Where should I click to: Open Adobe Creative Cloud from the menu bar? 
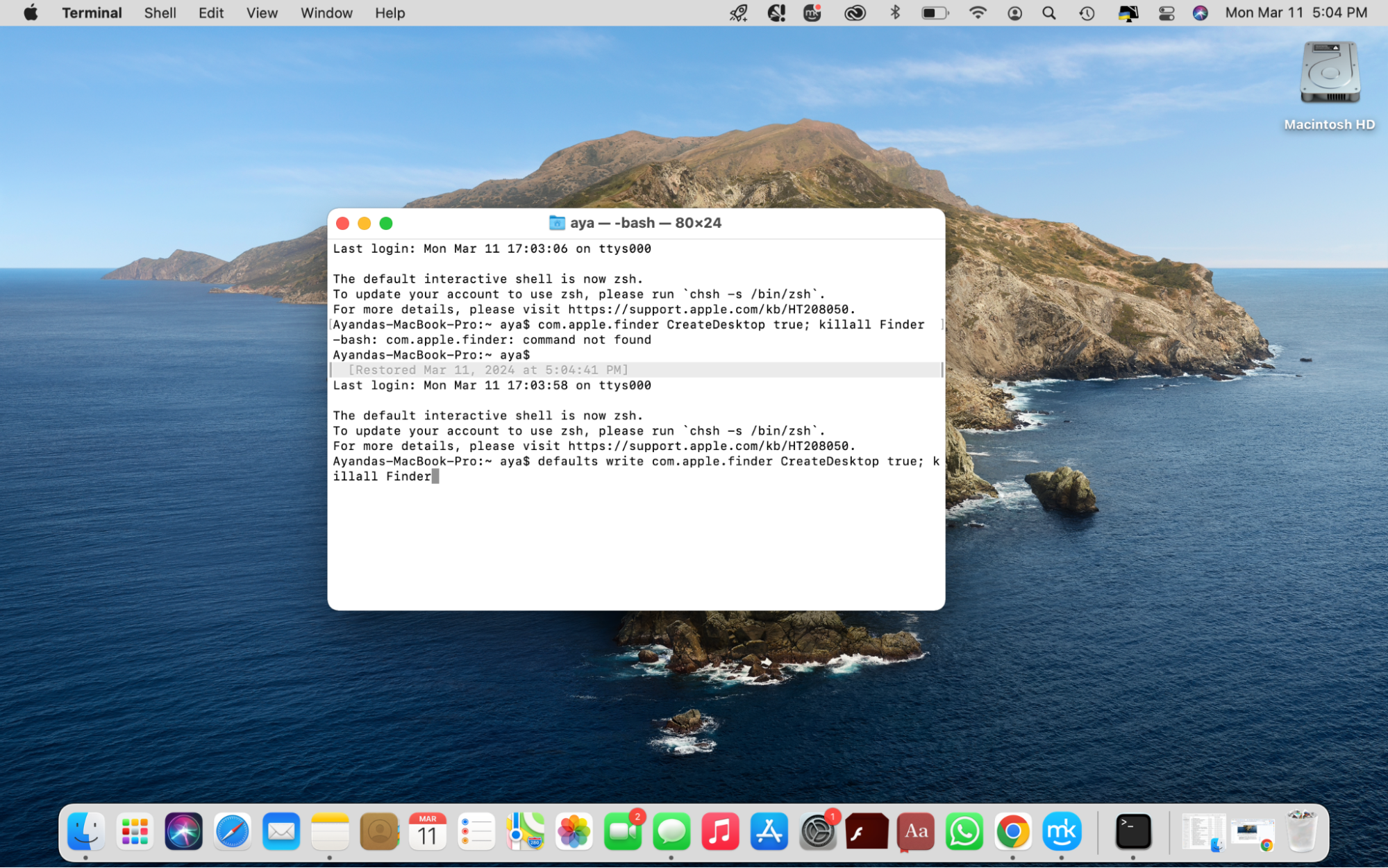click(855, 12)
